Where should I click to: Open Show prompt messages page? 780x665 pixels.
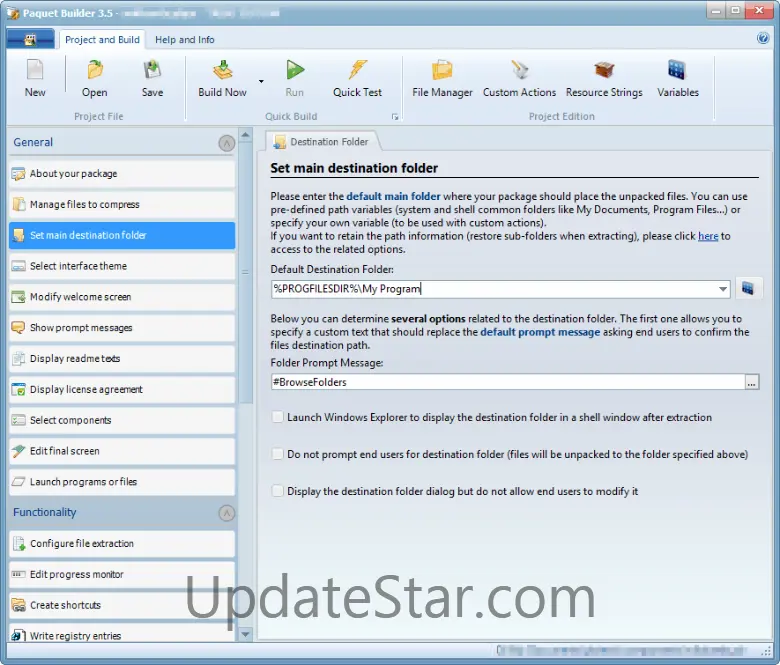[122, 328]
